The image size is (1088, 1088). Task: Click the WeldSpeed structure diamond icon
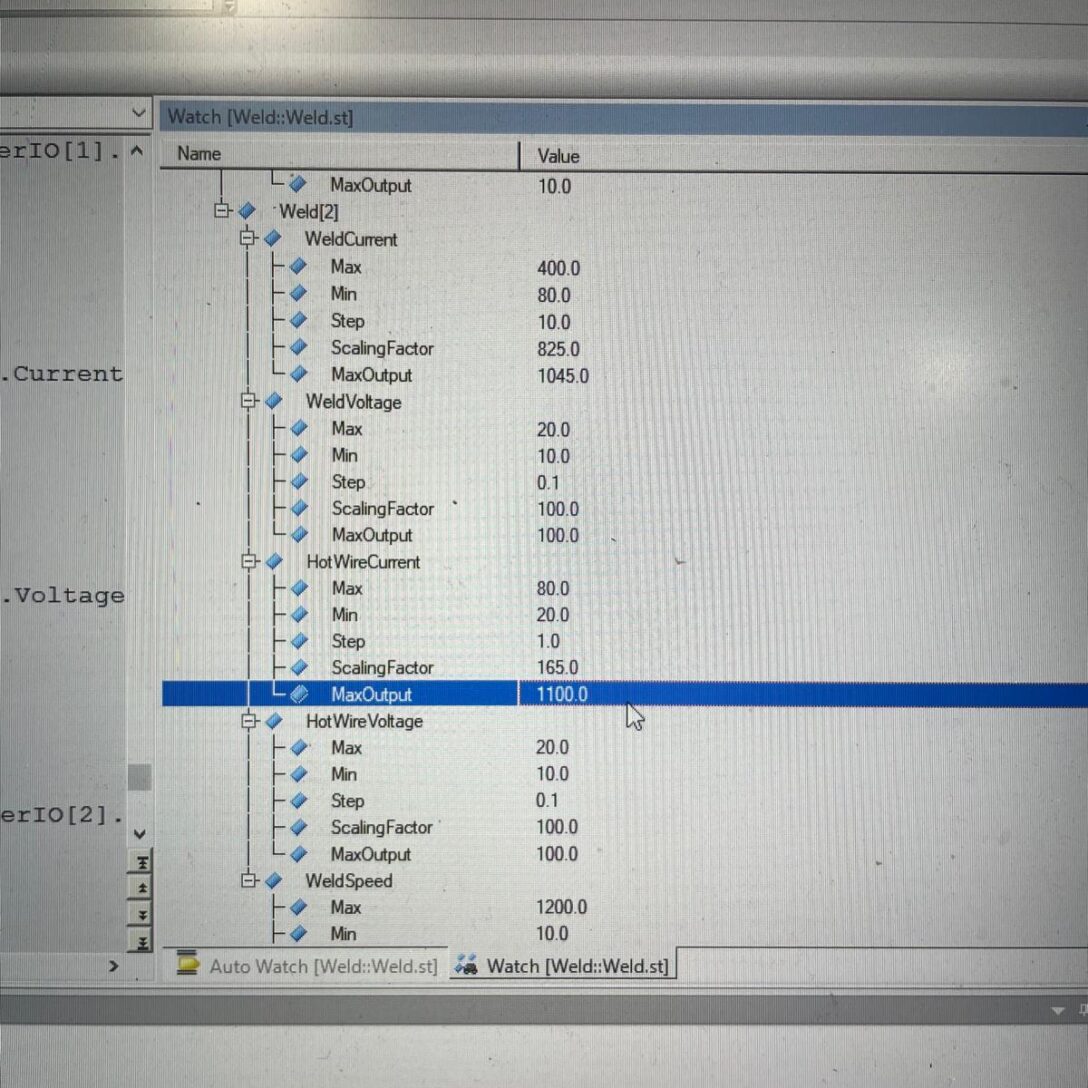273,881
